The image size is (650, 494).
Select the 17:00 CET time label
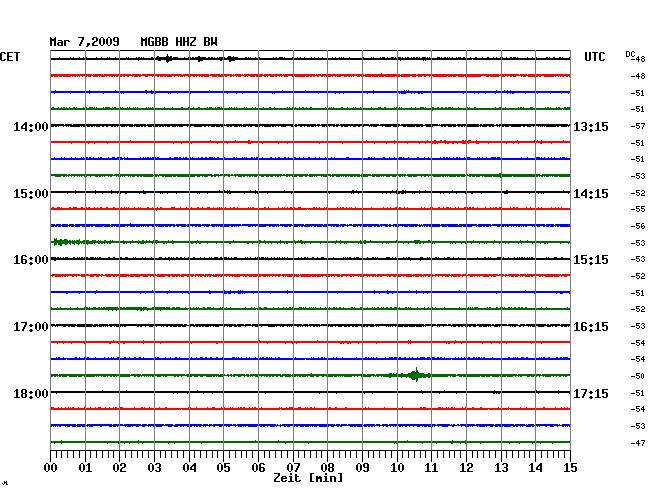(x=31, y=327)
